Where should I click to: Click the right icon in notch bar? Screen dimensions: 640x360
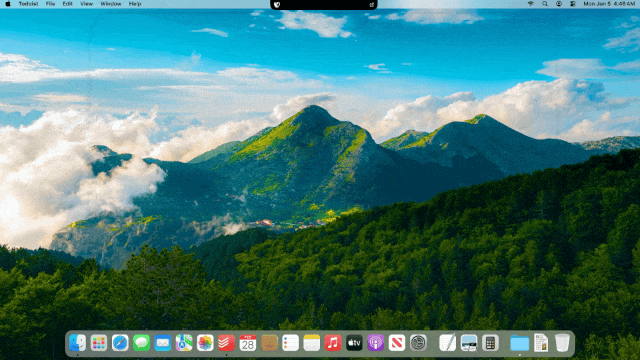coord(371,4)
